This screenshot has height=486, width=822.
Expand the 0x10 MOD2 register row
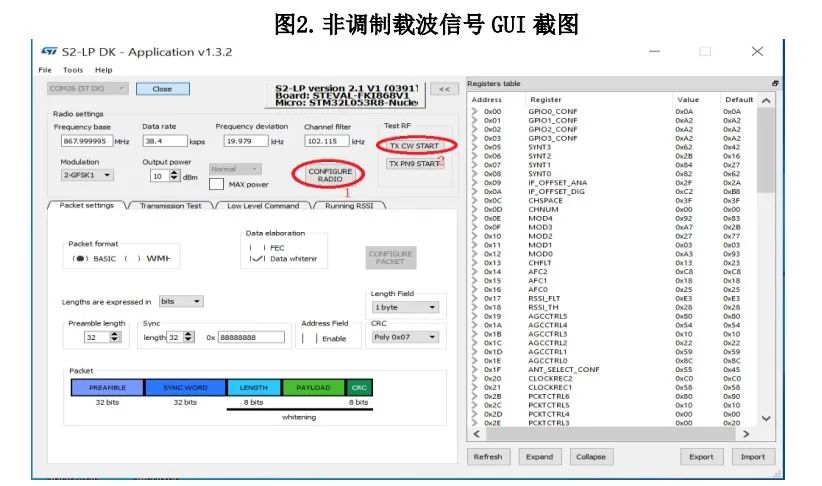[x=474, y=236]
